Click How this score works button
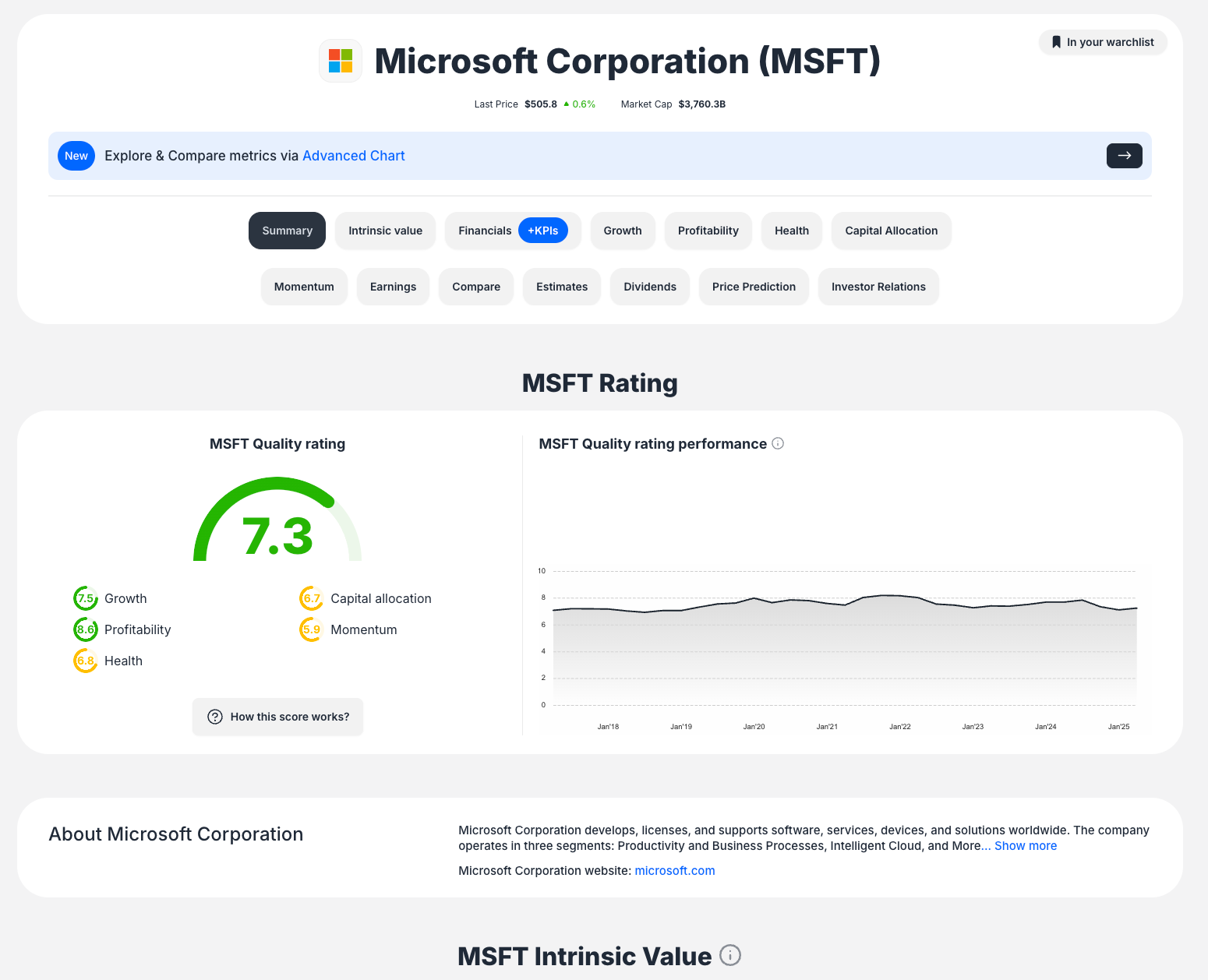This screenshot has width=1208, height=980. click(x=277, y=717)
